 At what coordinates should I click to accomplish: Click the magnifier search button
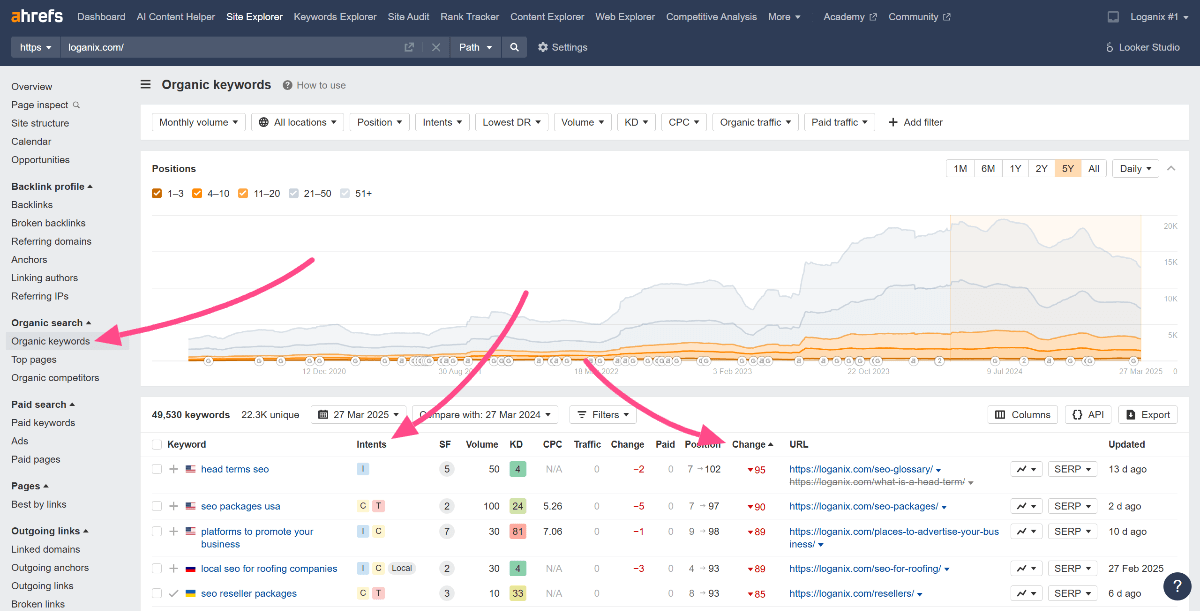click(x=514, y=47)
